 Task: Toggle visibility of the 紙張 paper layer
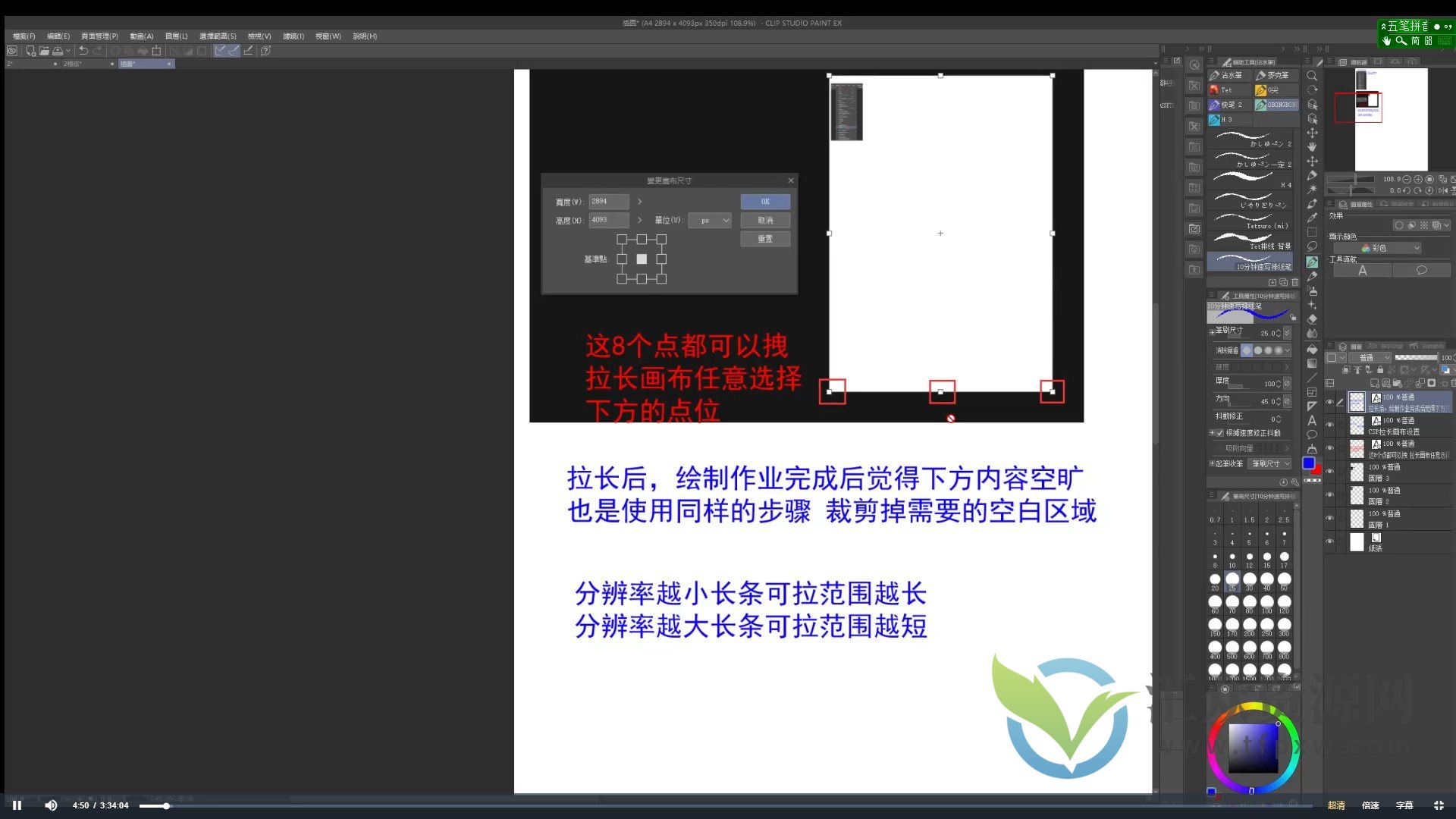click(x=1329, y=542)
